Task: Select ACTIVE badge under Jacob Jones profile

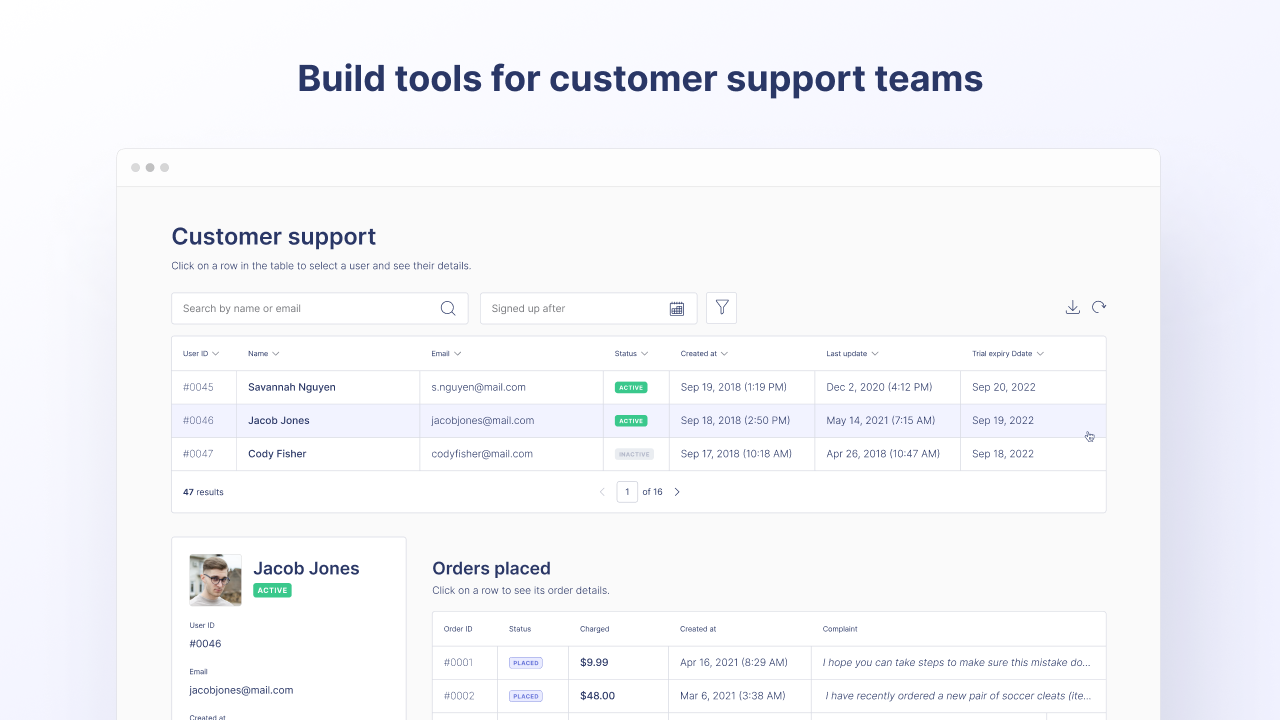Action: point(272,590)
